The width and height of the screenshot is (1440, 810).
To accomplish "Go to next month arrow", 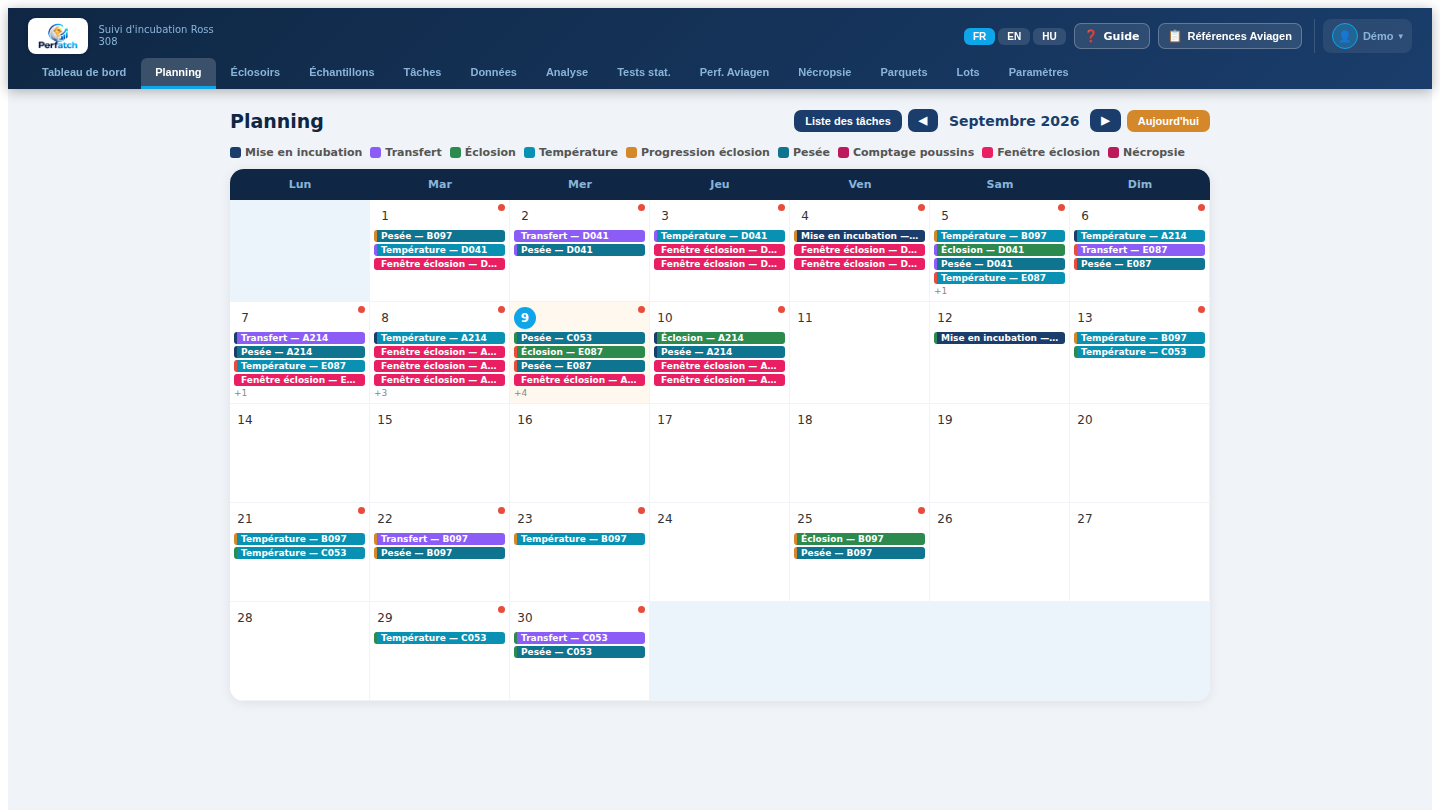I will coord(1105,121).
